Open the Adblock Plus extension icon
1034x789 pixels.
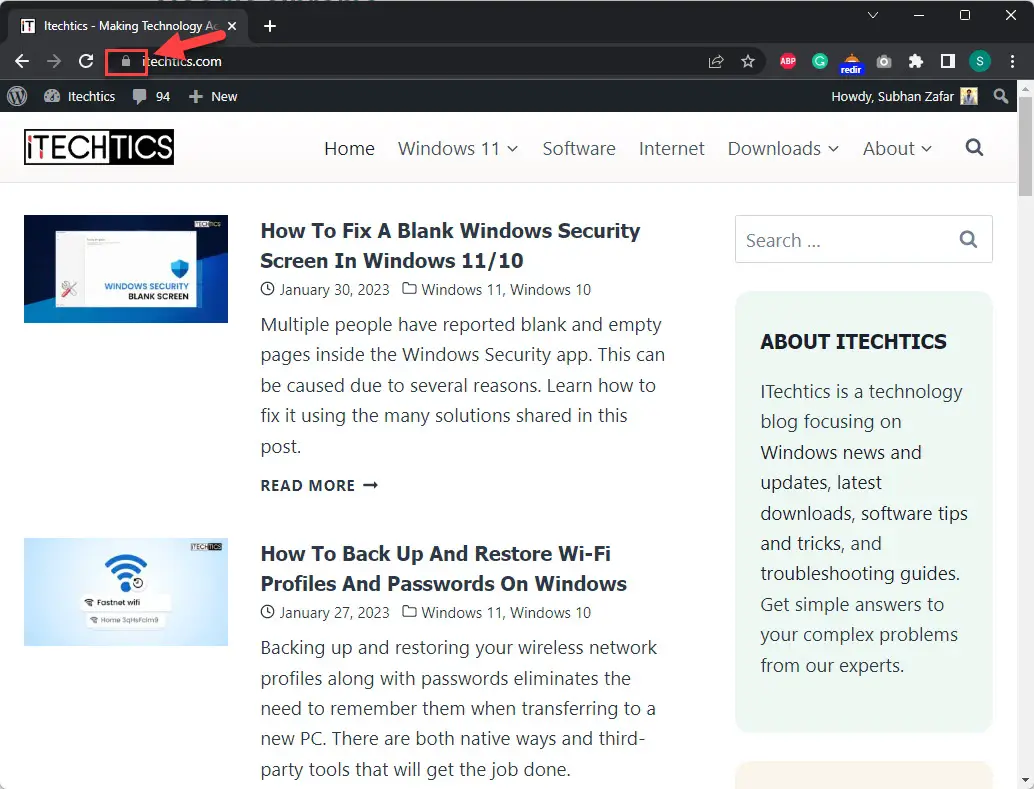click(787, 61)
